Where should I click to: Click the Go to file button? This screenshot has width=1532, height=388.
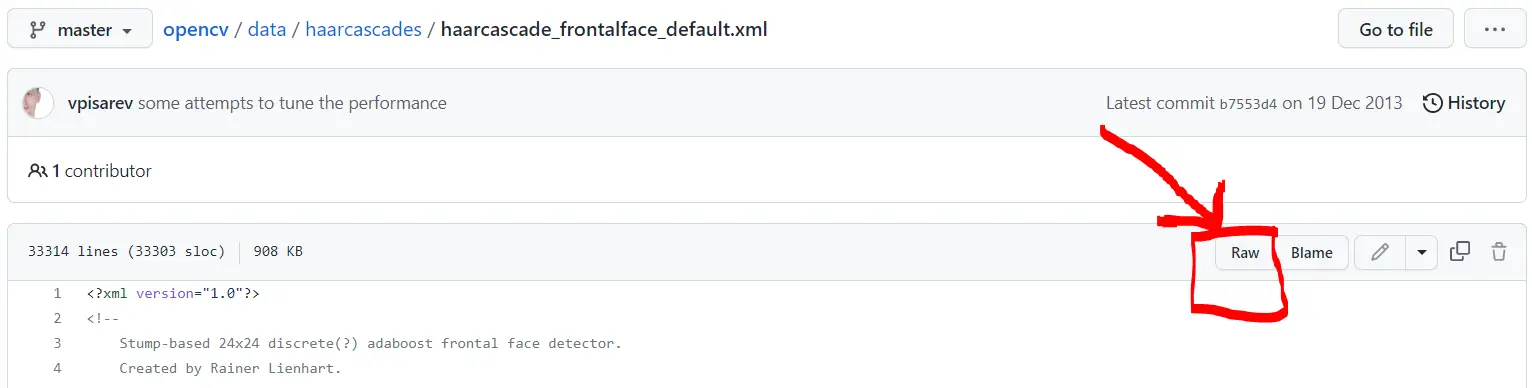point(1396,30)
